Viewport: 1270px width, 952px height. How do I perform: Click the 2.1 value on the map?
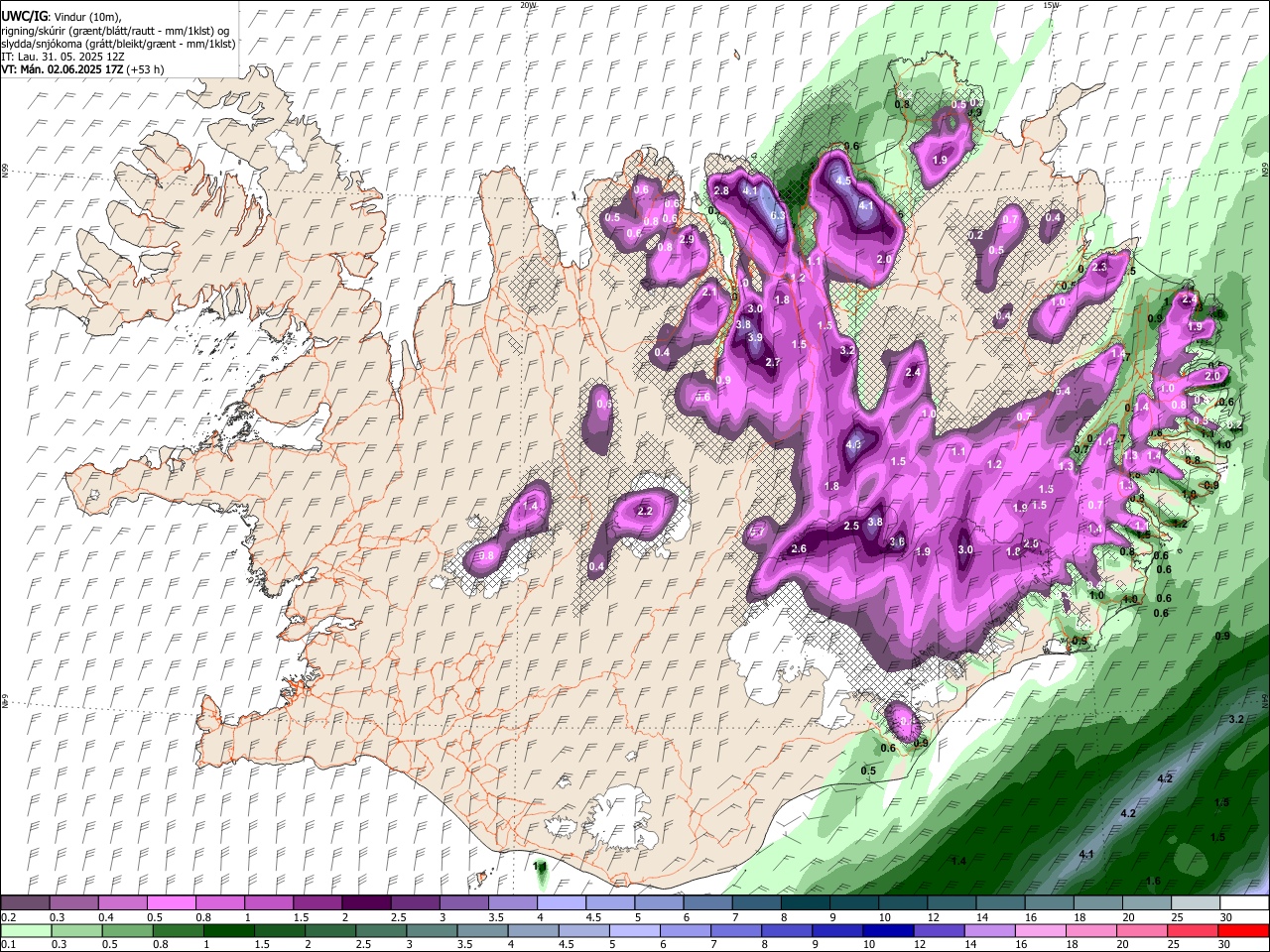[x=709, y=293]
